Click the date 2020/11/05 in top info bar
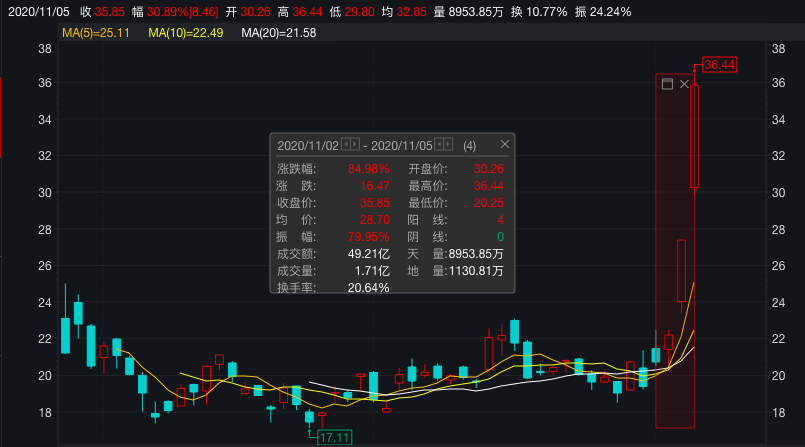Screen dimensions: 805x447 pos(34,12)
